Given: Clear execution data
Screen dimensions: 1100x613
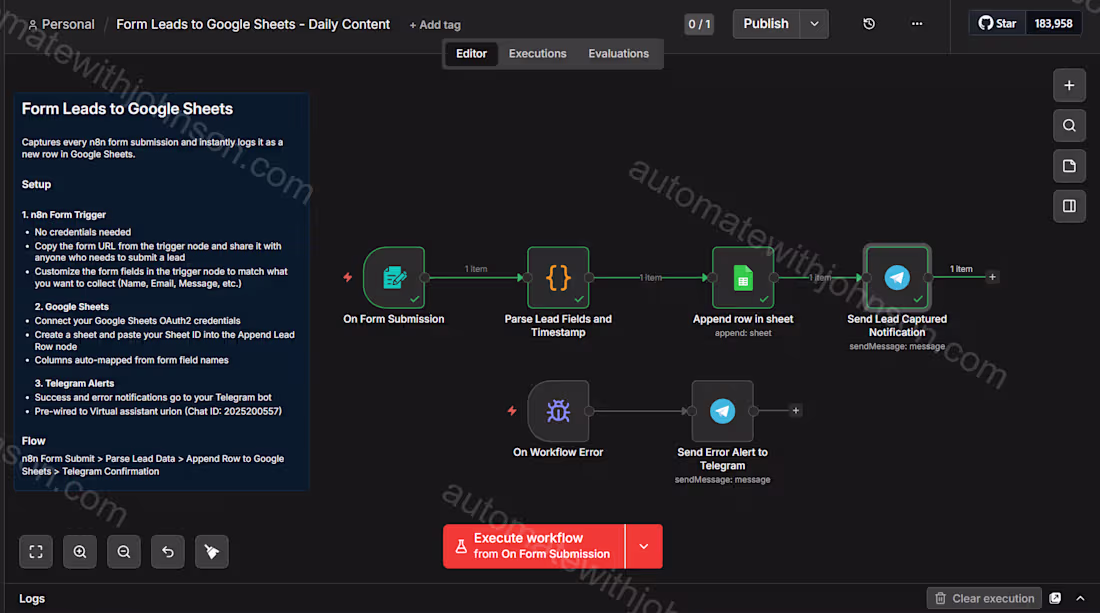Looking at the screenshot, I should 984,598.
